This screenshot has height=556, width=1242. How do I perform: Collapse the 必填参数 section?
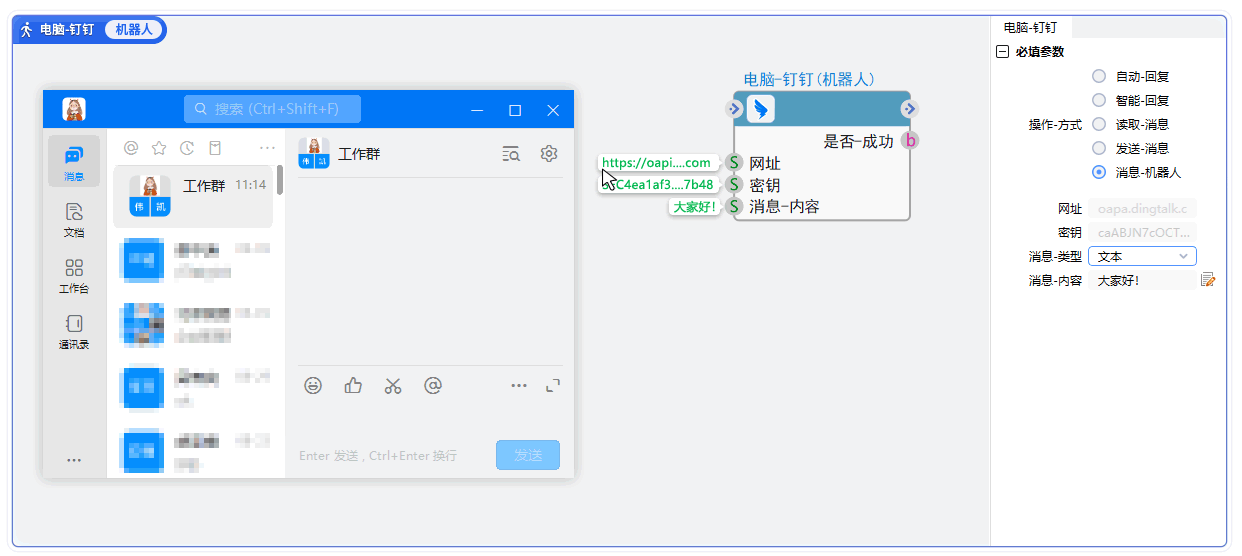click(1002, 52)
